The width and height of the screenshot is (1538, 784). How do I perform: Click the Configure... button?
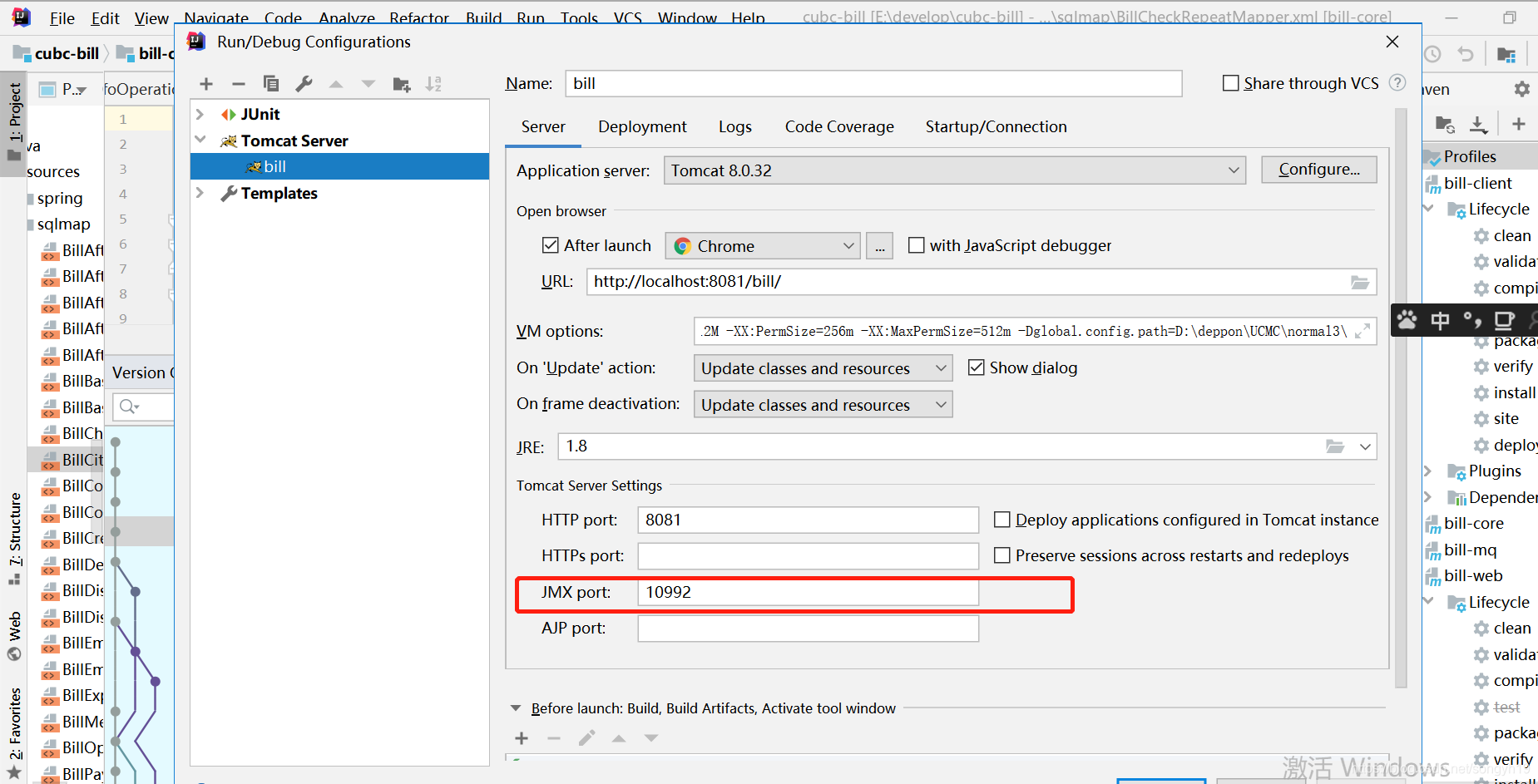click(1319, 170)
